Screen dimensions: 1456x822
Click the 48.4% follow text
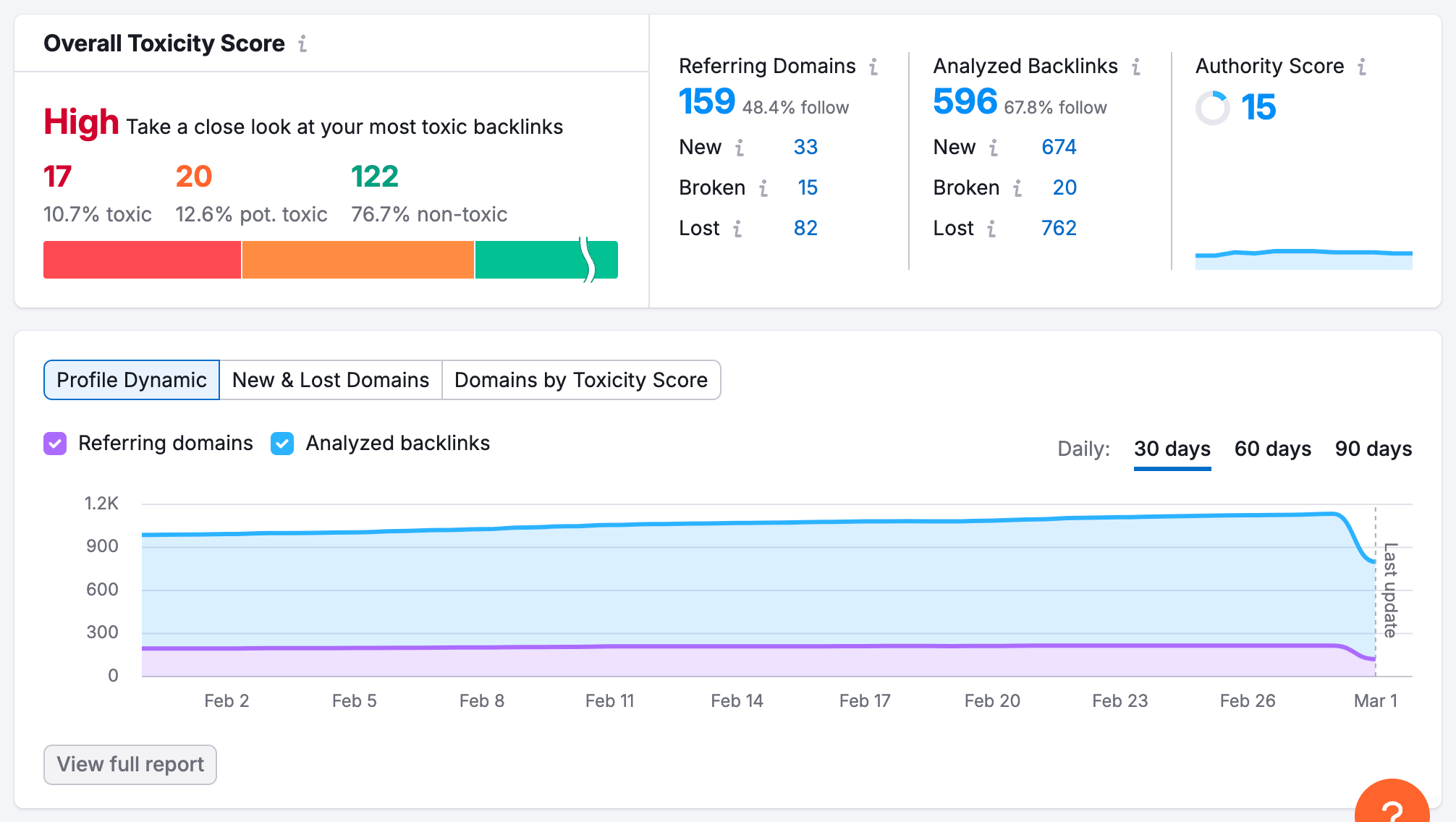[795, 108]
